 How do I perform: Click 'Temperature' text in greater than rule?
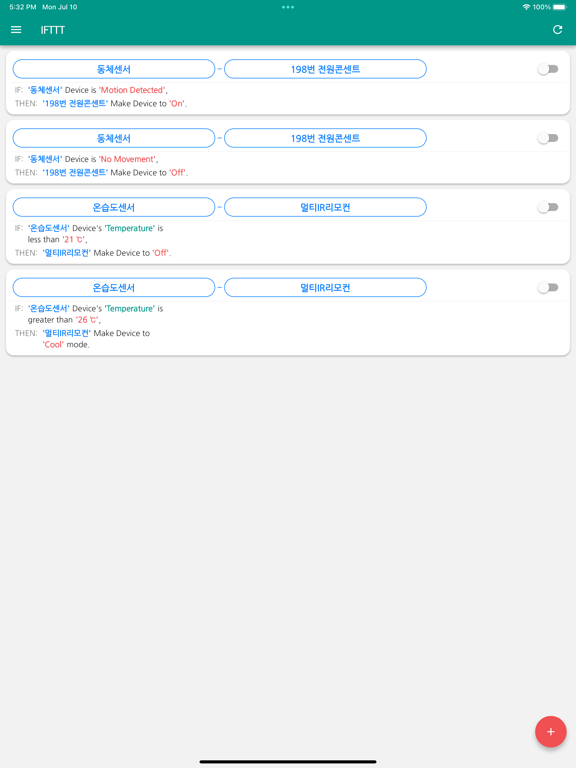pos(130,309)
